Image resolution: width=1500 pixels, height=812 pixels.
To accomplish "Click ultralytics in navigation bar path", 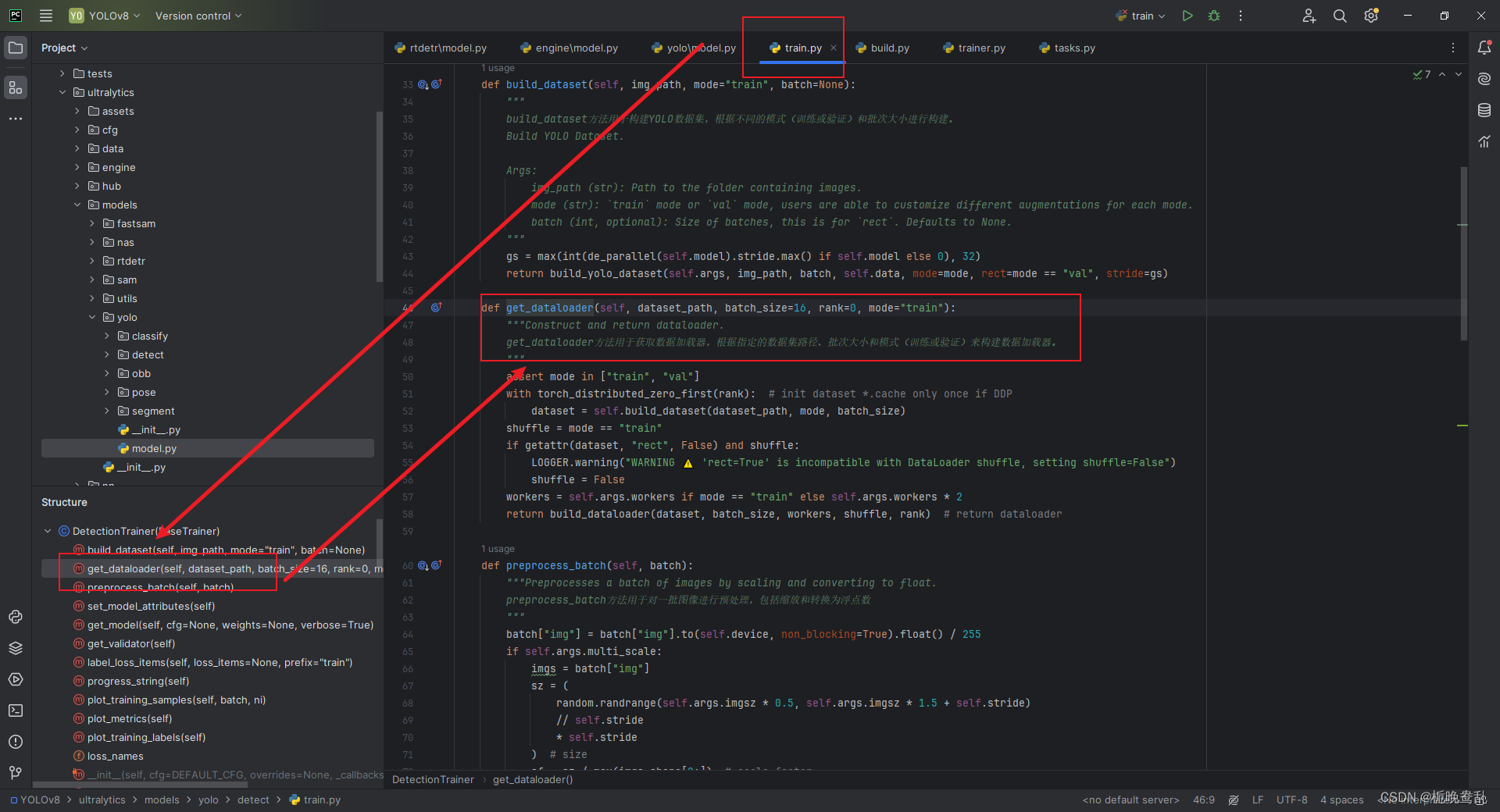I will (x=102, y=800).
